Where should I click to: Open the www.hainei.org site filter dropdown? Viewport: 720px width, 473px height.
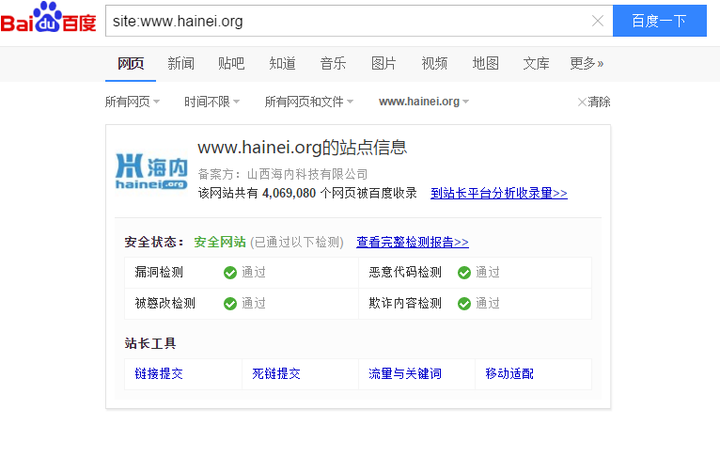pos(424,101)
